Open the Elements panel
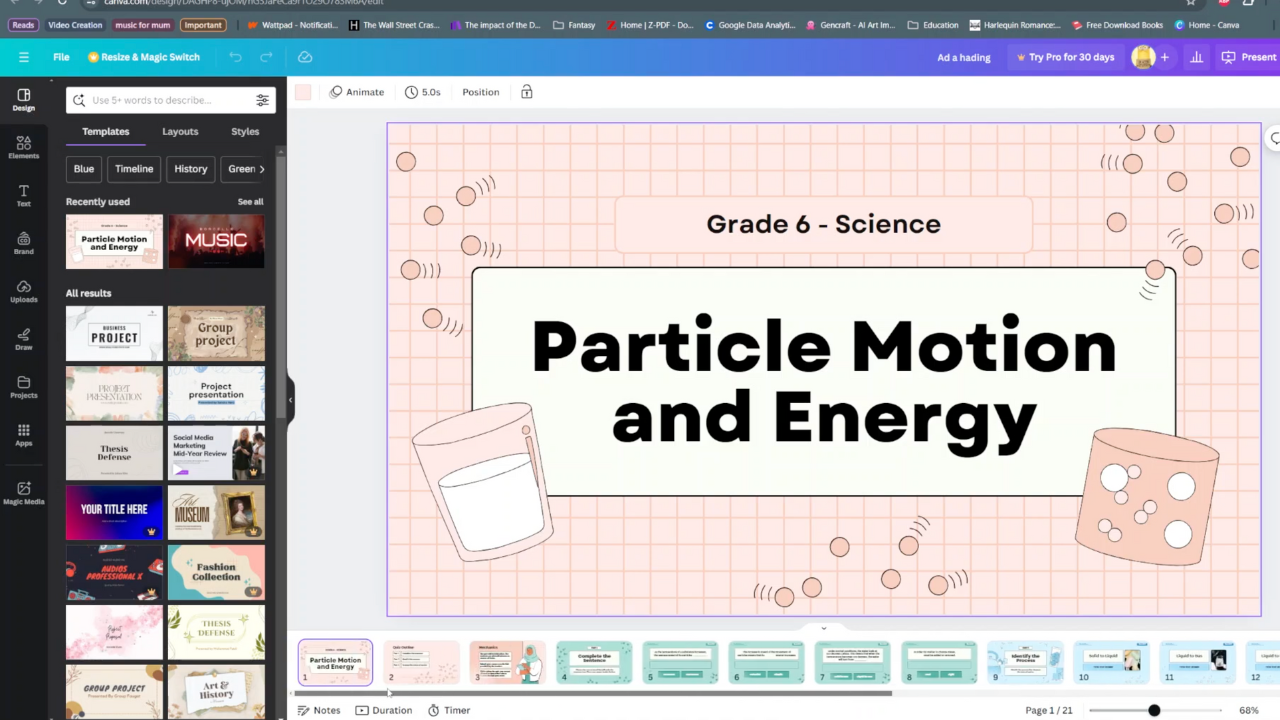Image resolution: width=1280 pixels, height=720 pixels. coord(23,147)
